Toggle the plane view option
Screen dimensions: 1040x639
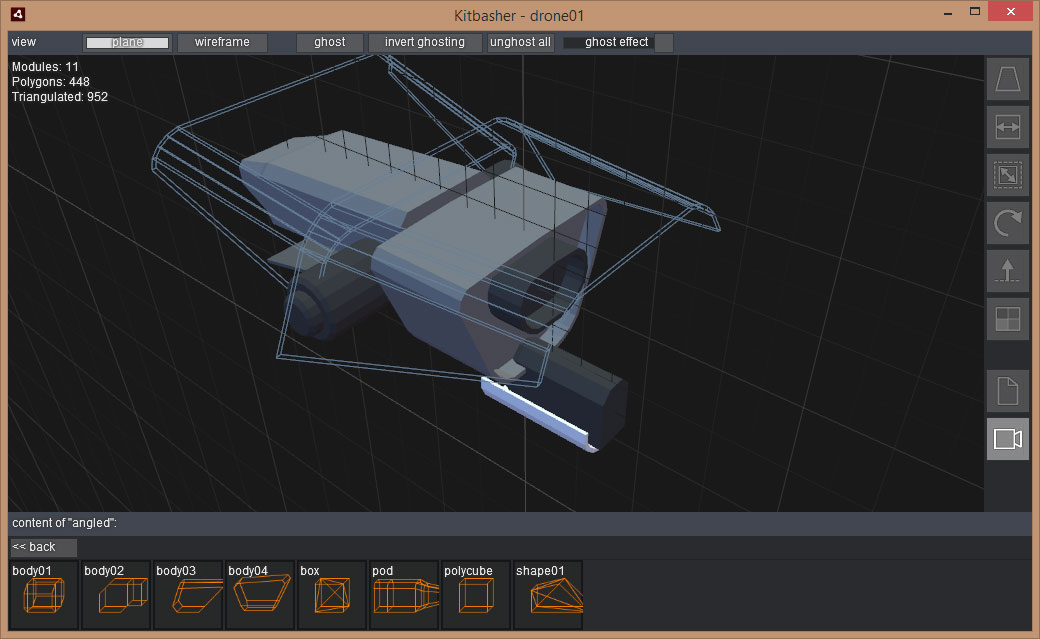[x=128, y=42]
